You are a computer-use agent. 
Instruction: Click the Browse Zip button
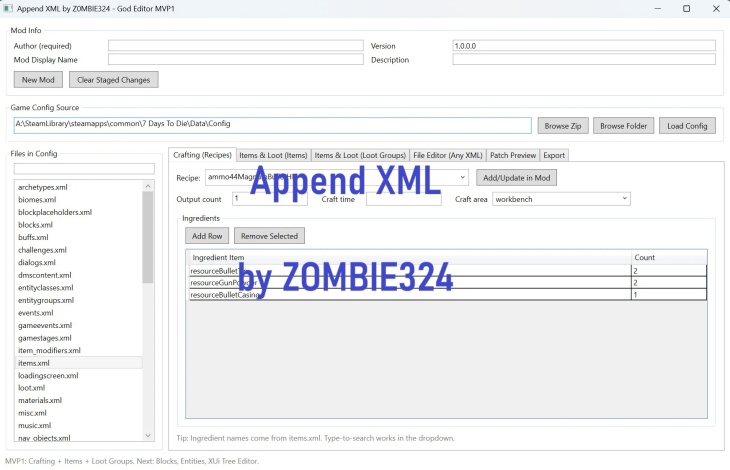coord(563,126)
